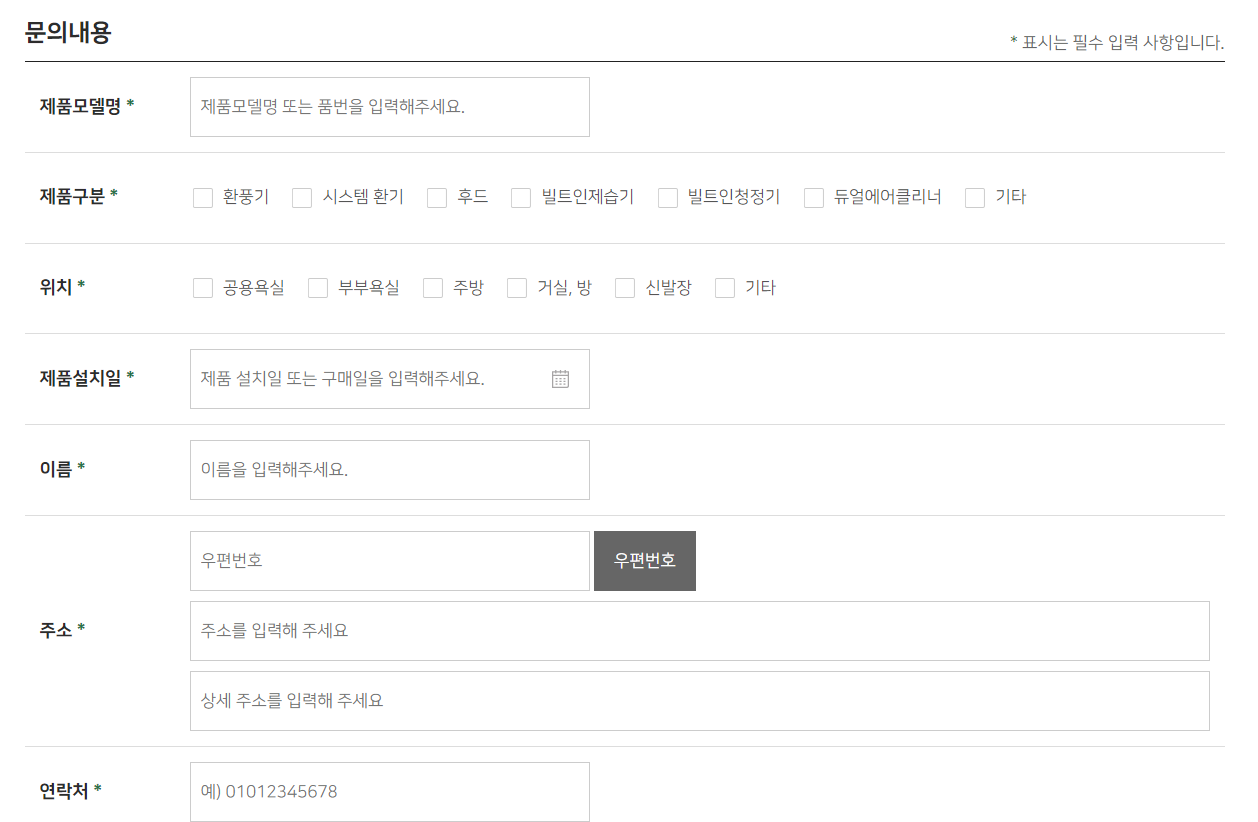Select 신발장 as the location
This screenshot has height=822, width=1258.
(625, 287)
